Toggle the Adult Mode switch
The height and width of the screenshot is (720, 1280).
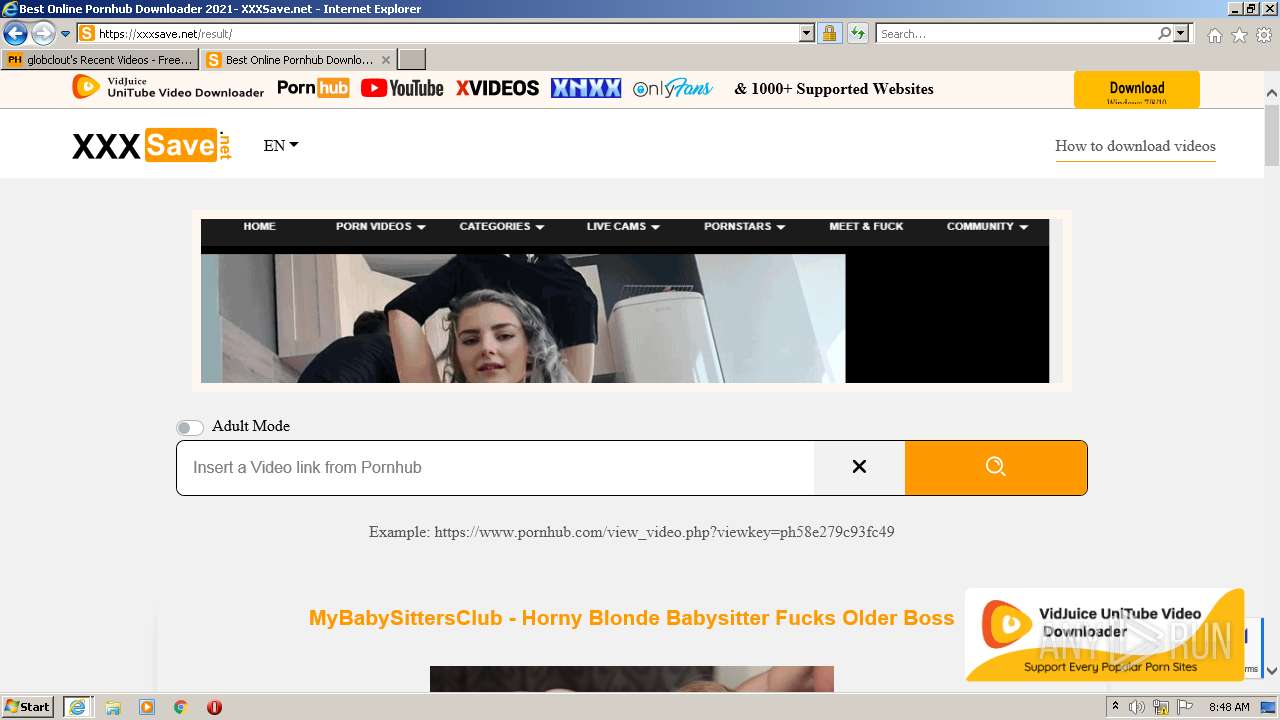(190, 427)
